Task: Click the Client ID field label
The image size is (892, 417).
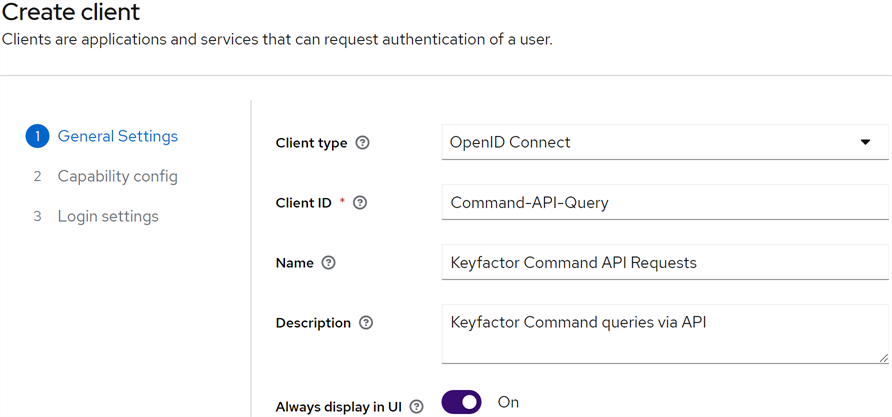Action: pos(303,203)
